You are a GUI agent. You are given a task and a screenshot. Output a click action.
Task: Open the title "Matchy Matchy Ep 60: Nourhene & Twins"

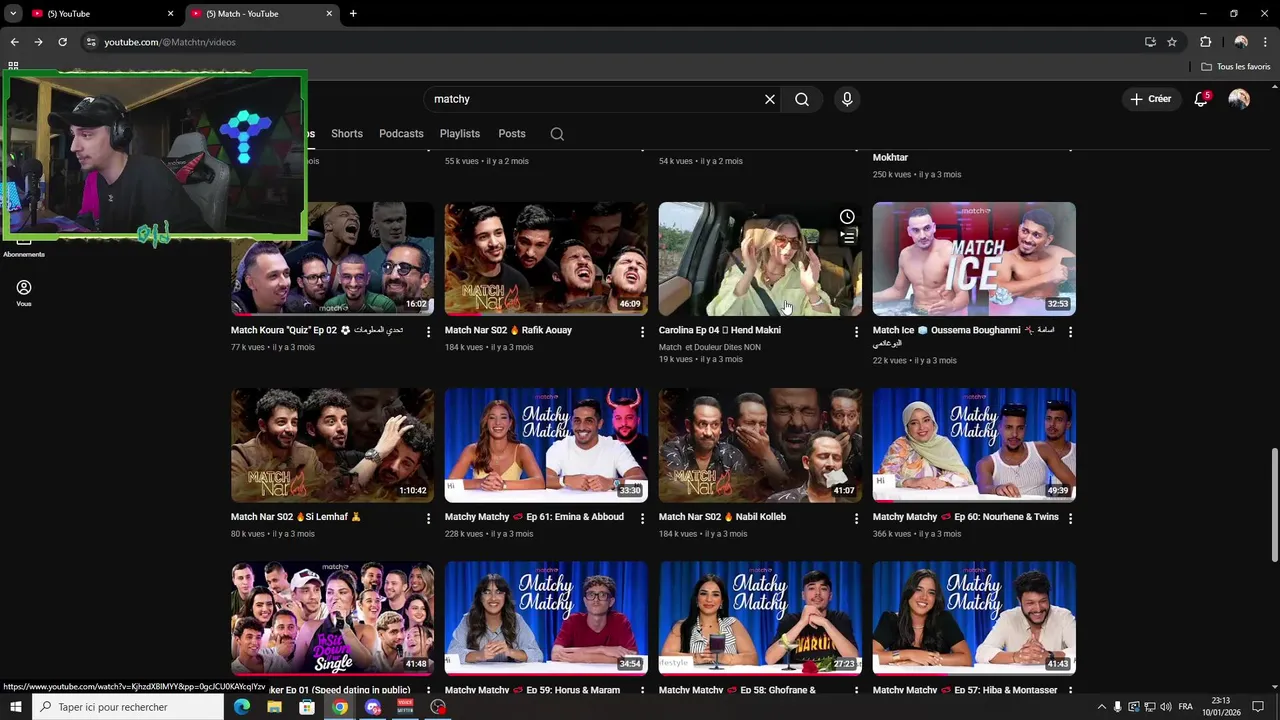pos(965,517)
